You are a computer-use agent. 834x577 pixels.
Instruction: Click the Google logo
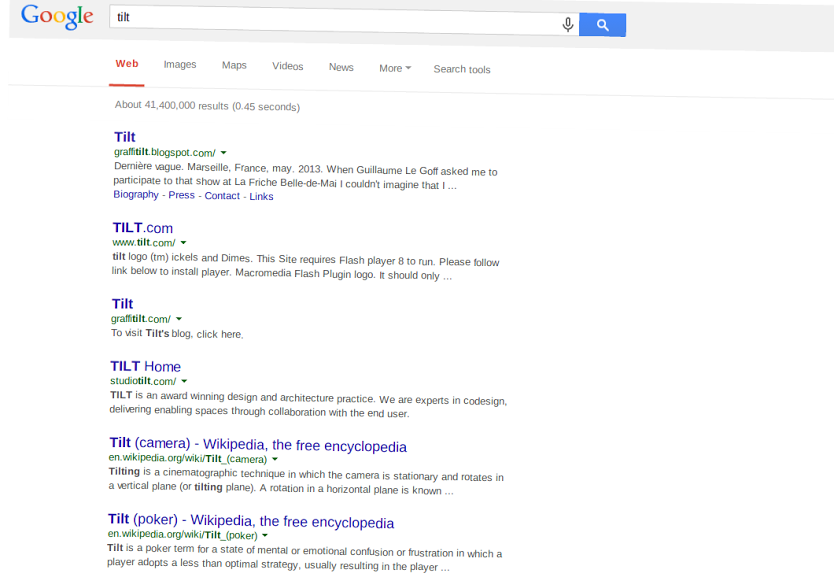click(57, 17)
